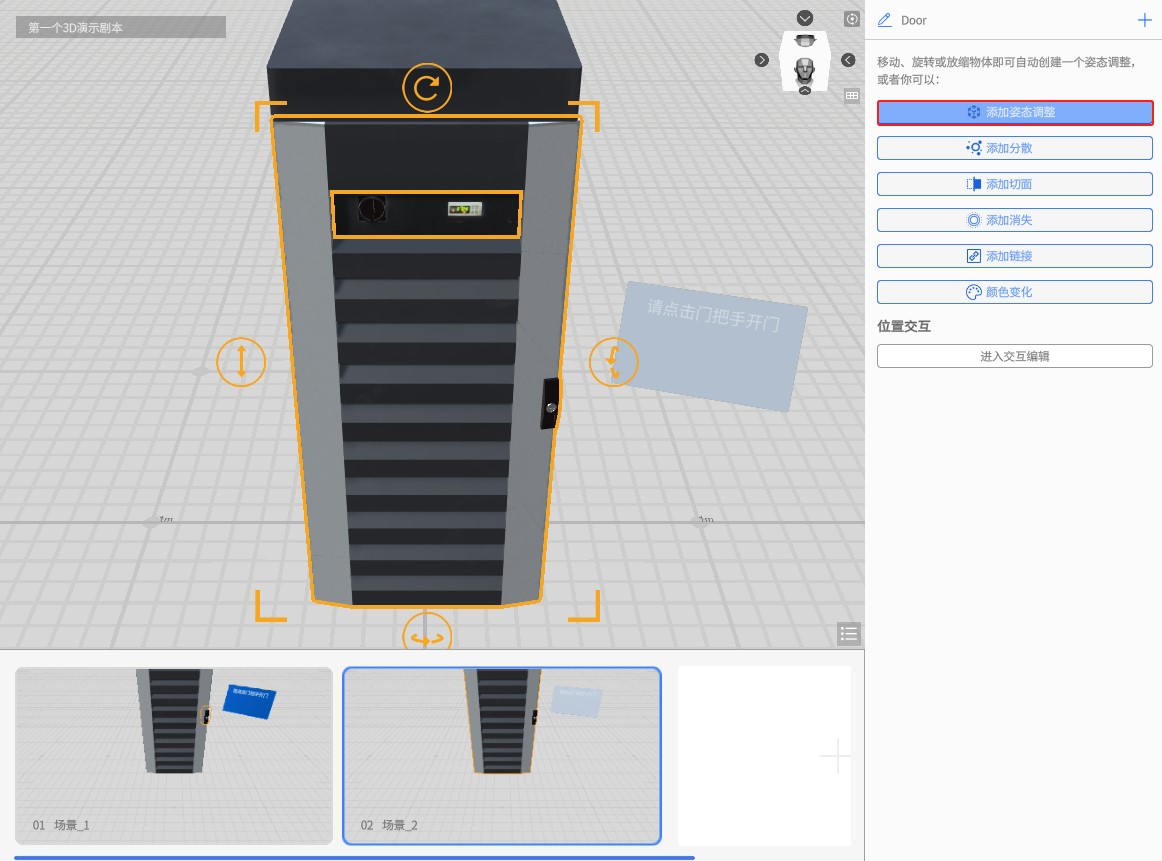Add a 切面 section cut effect
Viewport: 1162px width, 861px height.
click(1014, 184)
